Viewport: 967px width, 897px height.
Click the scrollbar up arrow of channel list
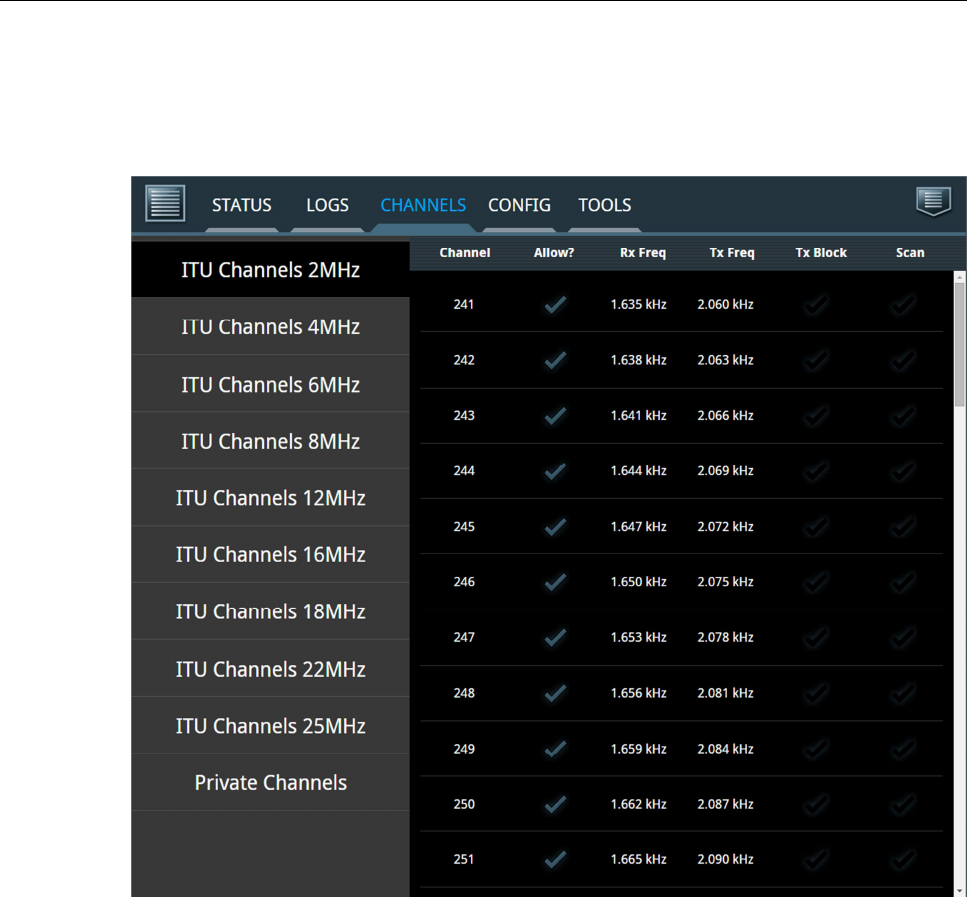(x=960, y=278)
